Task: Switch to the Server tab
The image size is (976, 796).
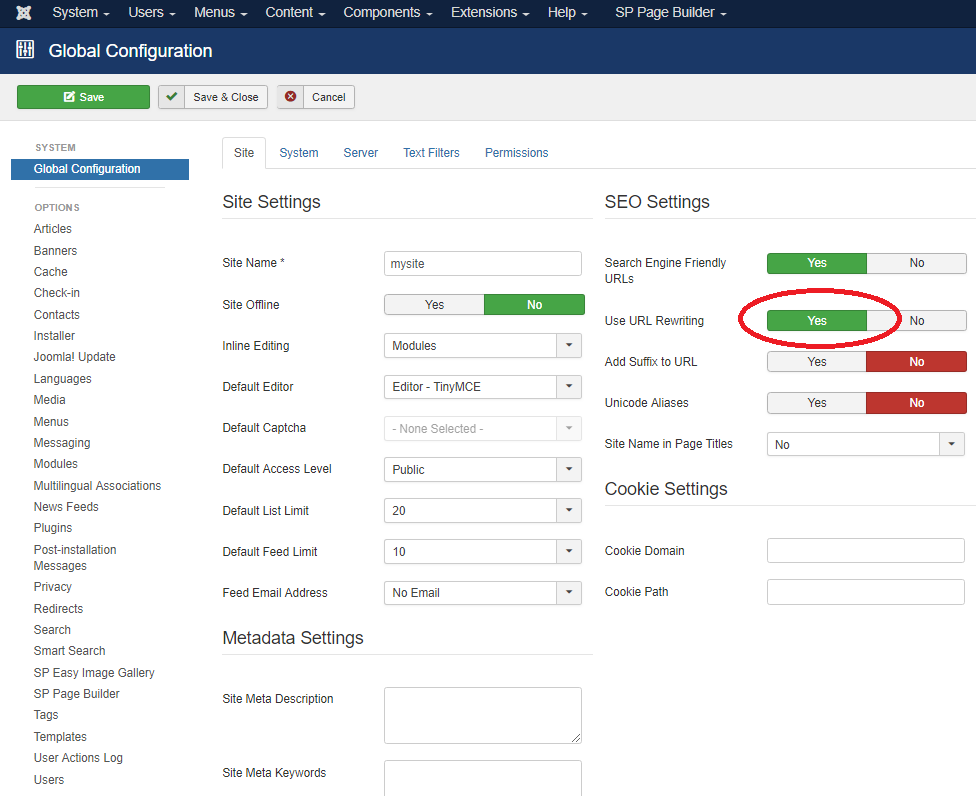Action: (360, 153)
